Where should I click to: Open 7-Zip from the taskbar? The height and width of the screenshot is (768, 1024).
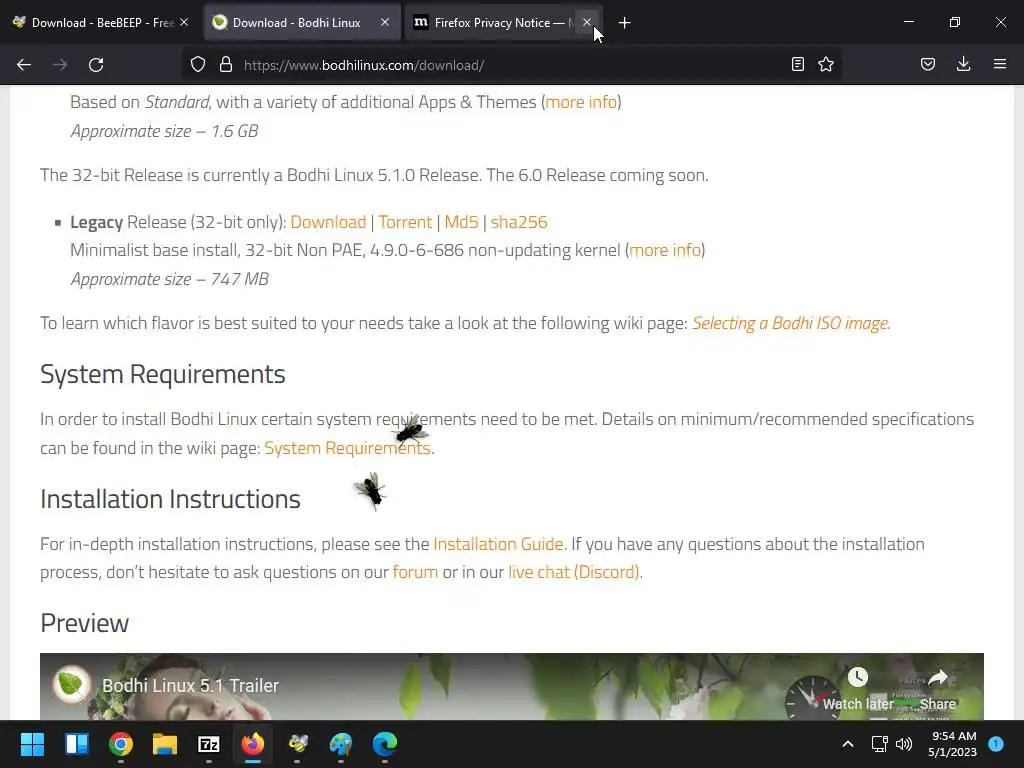[x=209, y=744]
